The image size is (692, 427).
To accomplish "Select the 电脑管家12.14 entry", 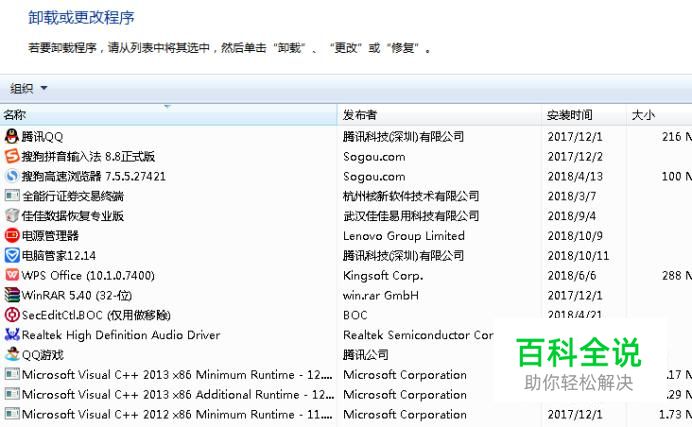I will pos(59,256).
